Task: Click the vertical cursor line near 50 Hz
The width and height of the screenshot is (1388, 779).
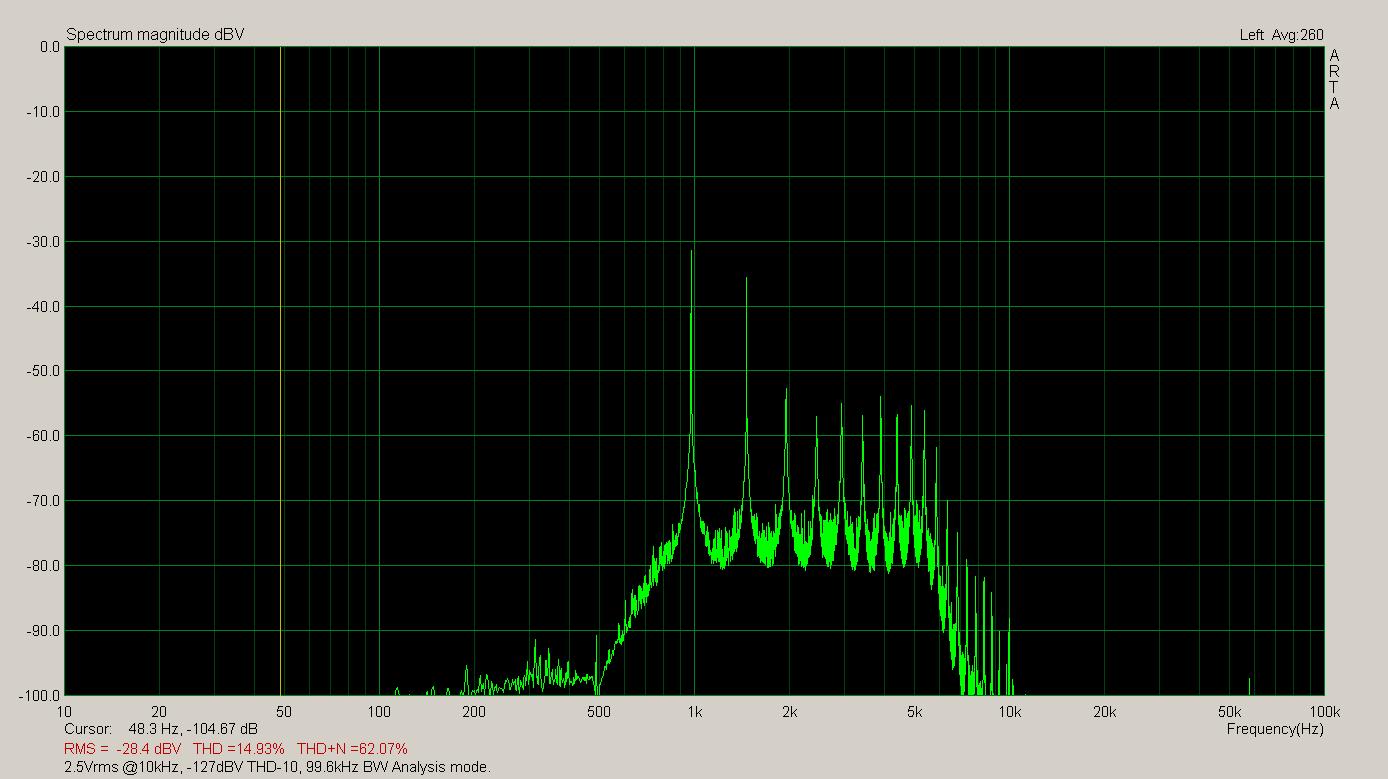Action: (280, 370)
